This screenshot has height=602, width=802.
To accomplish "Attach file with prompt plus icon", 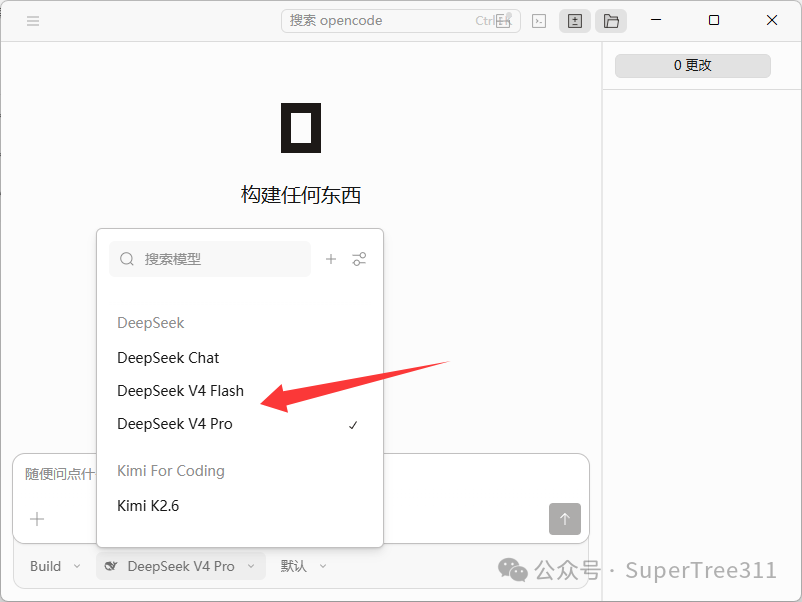I will pos(37,519).
